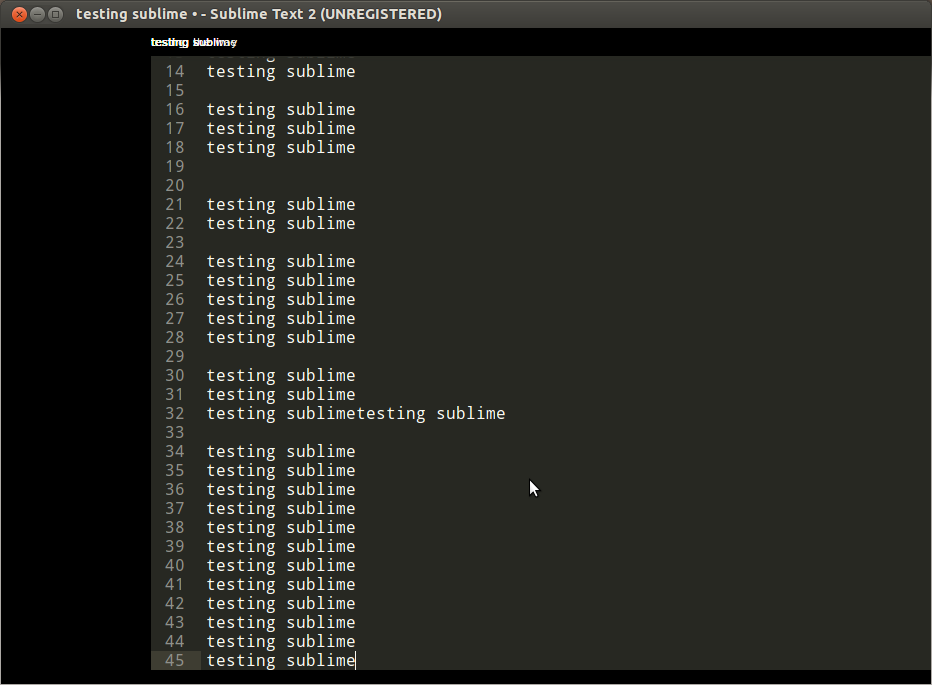The height and width of the screenshot is (685, 932).
Task: Place cursor at end of line 32
Action: coord(506,414)
